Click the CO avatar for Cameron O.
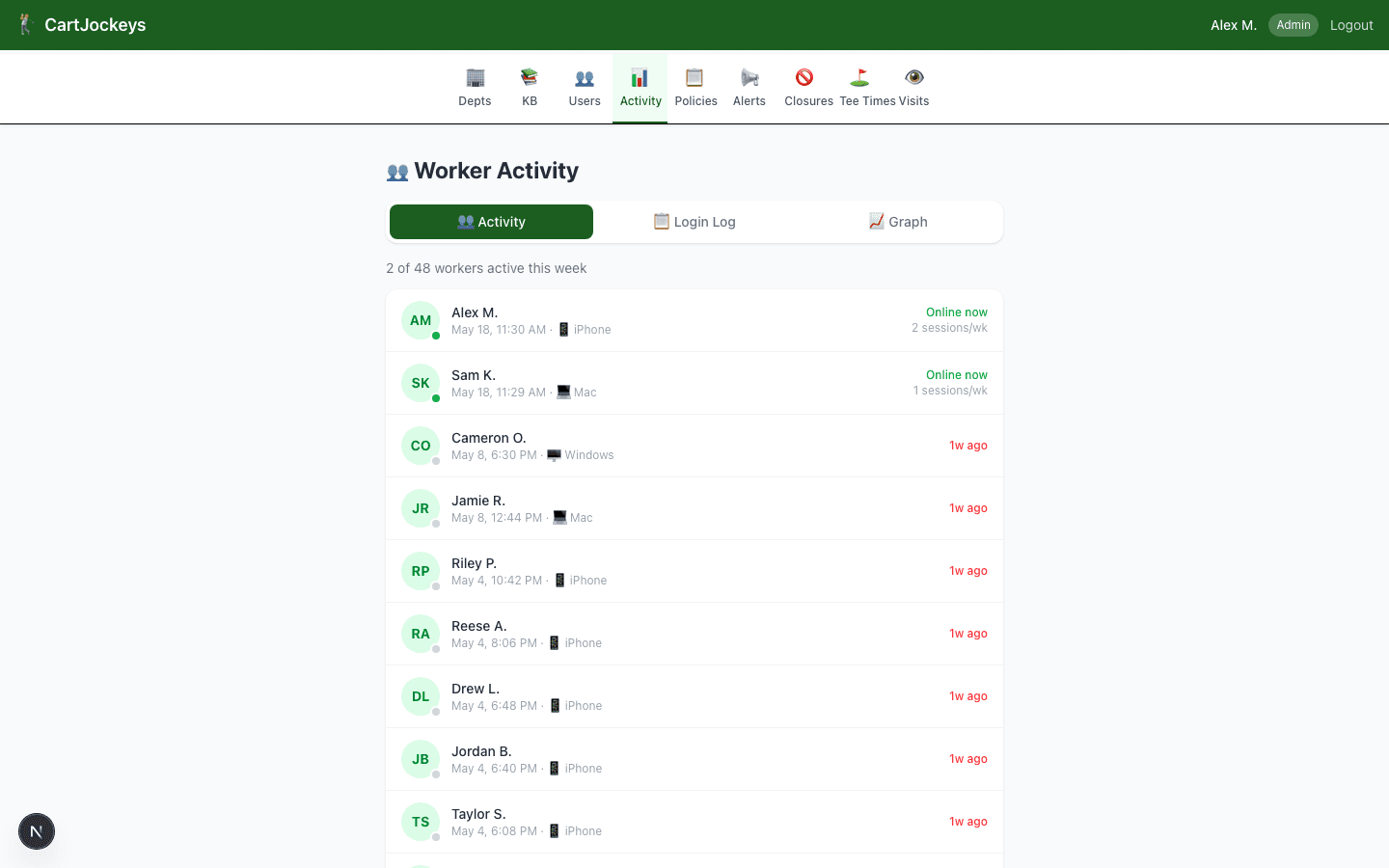1389x868 pixels. click(x=421, y=446)
